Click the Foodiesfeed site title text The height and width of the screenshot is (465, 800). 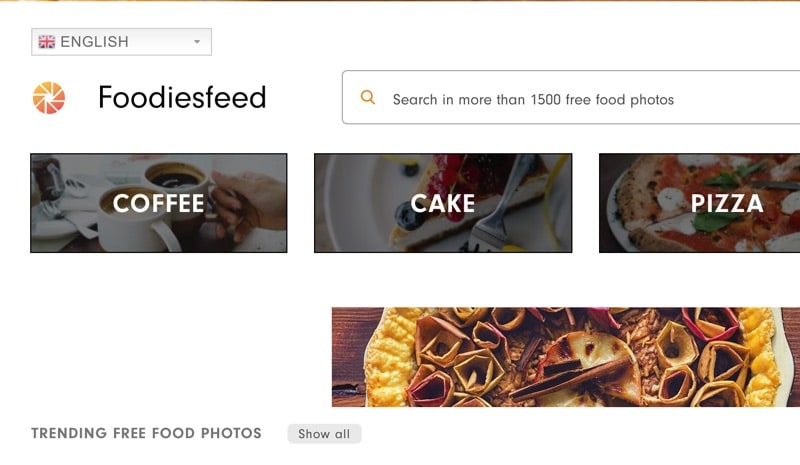[182, 98]
